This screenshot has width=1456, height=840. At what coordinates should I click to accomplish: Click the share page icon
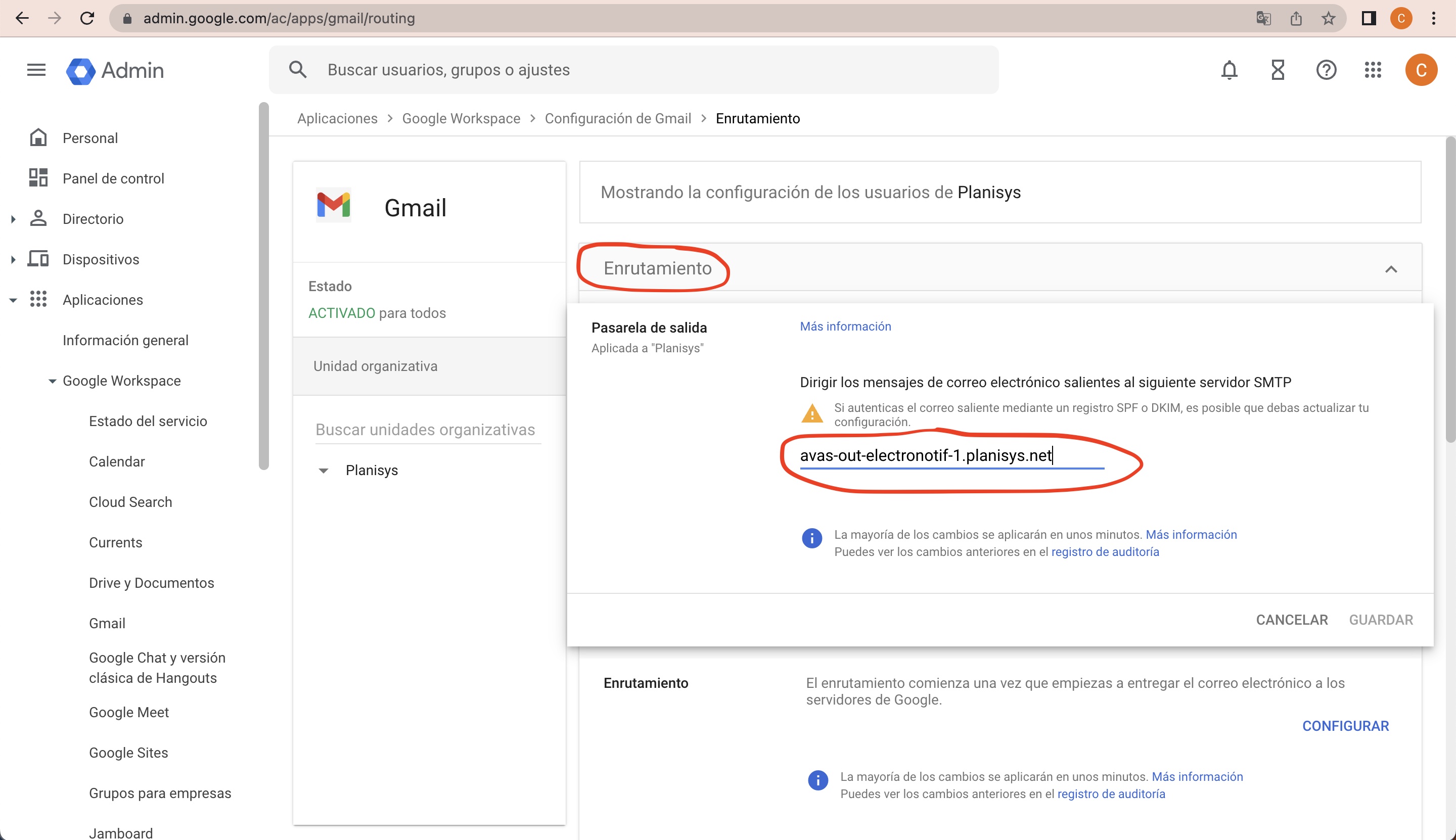point(1296,19)
